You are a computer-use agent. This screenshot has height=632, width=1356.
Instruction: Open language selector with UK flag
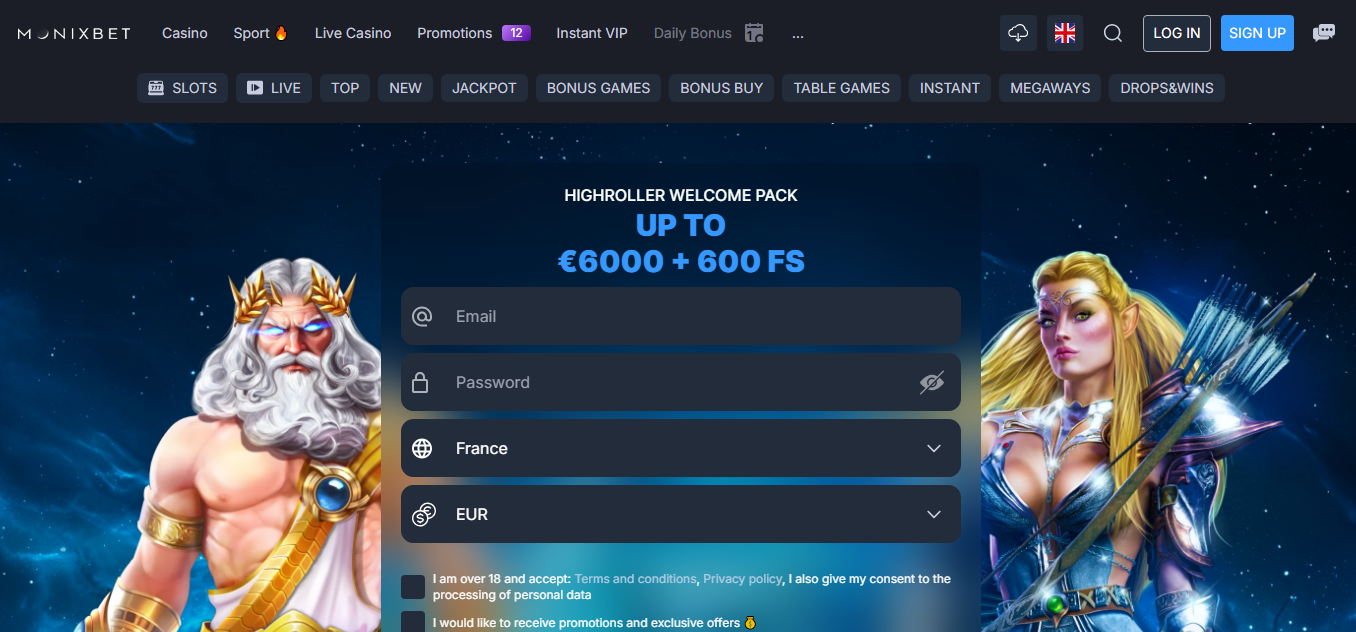click(x=1065, y=33)
